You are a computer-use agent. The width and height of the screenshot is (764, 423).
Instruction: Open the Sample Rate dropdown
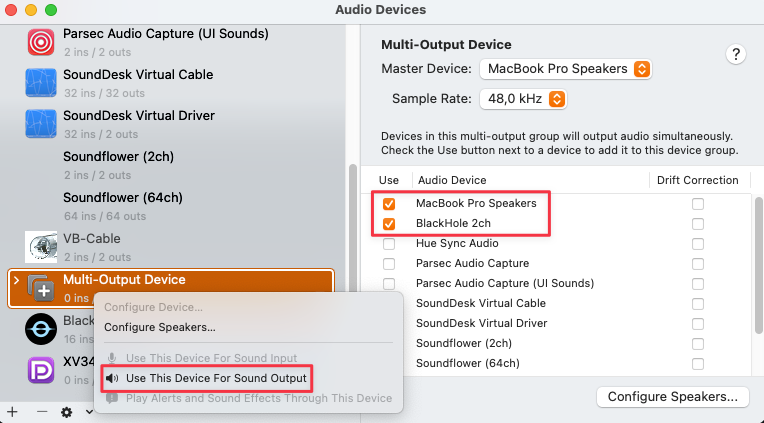coord(524,99)
